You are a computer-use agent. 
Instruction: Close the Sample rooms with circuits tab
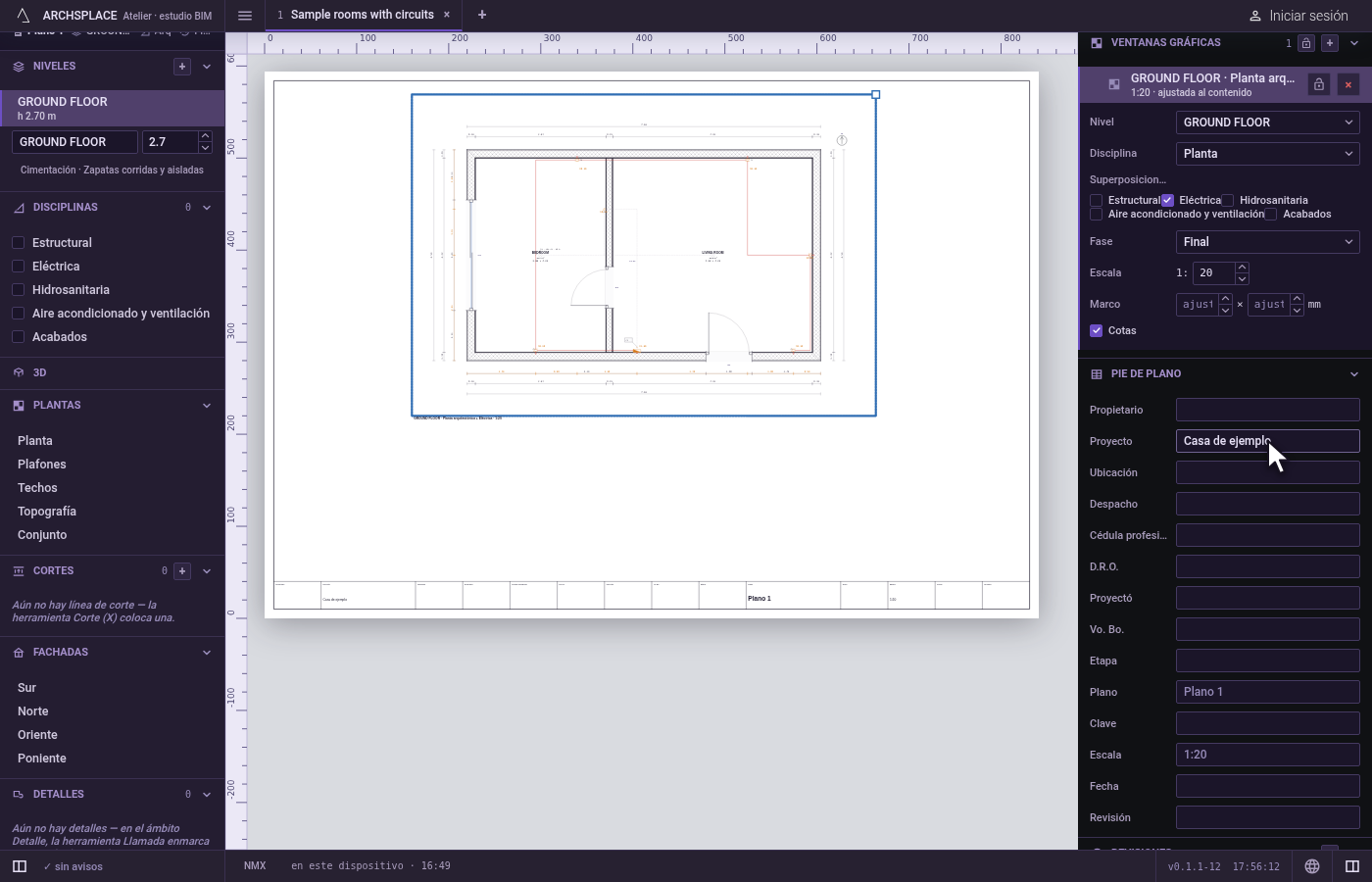point(447,15)
